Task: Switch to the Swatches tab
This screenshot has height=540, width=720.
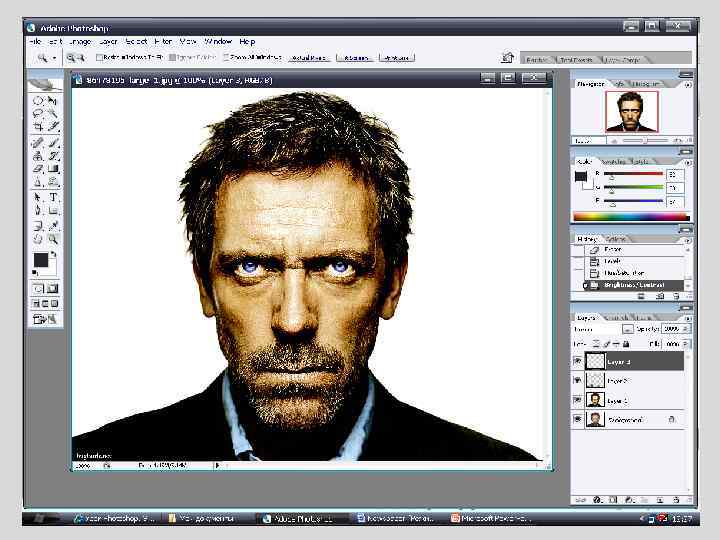Action: pos(613,162)
